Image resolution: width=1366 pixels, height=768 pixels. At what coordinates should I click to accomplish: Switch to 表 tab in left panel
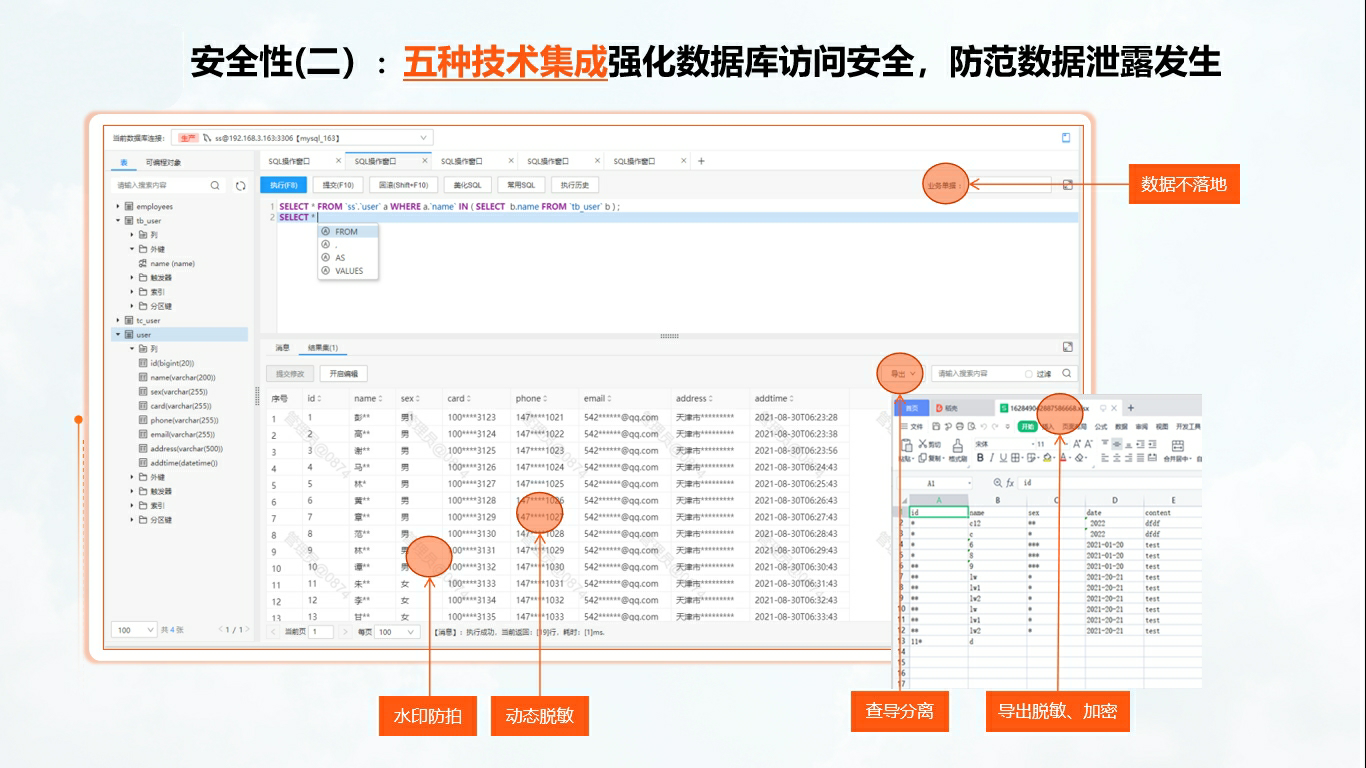[x=125, y=162]
